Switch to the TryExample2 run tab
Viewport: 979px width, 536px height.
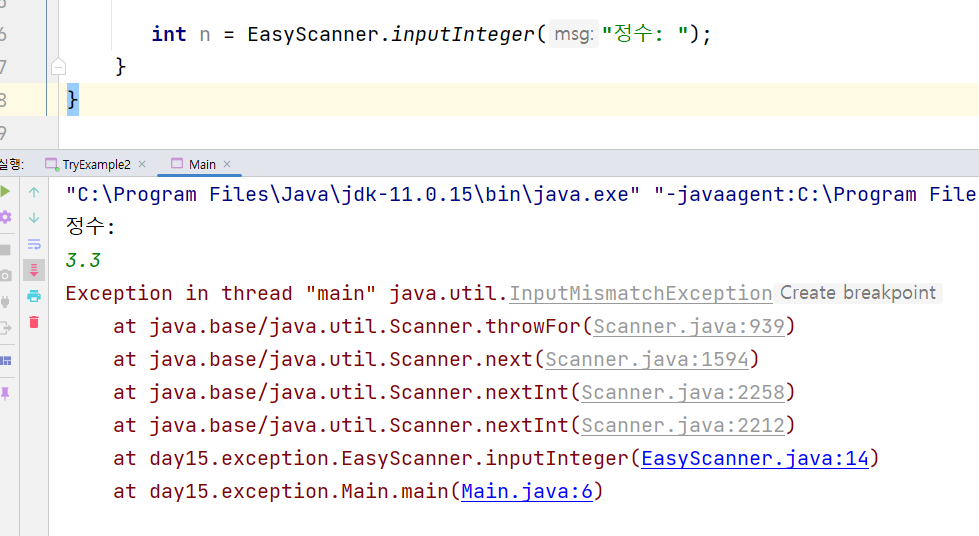pyautogui.click(x=96, y=164)
